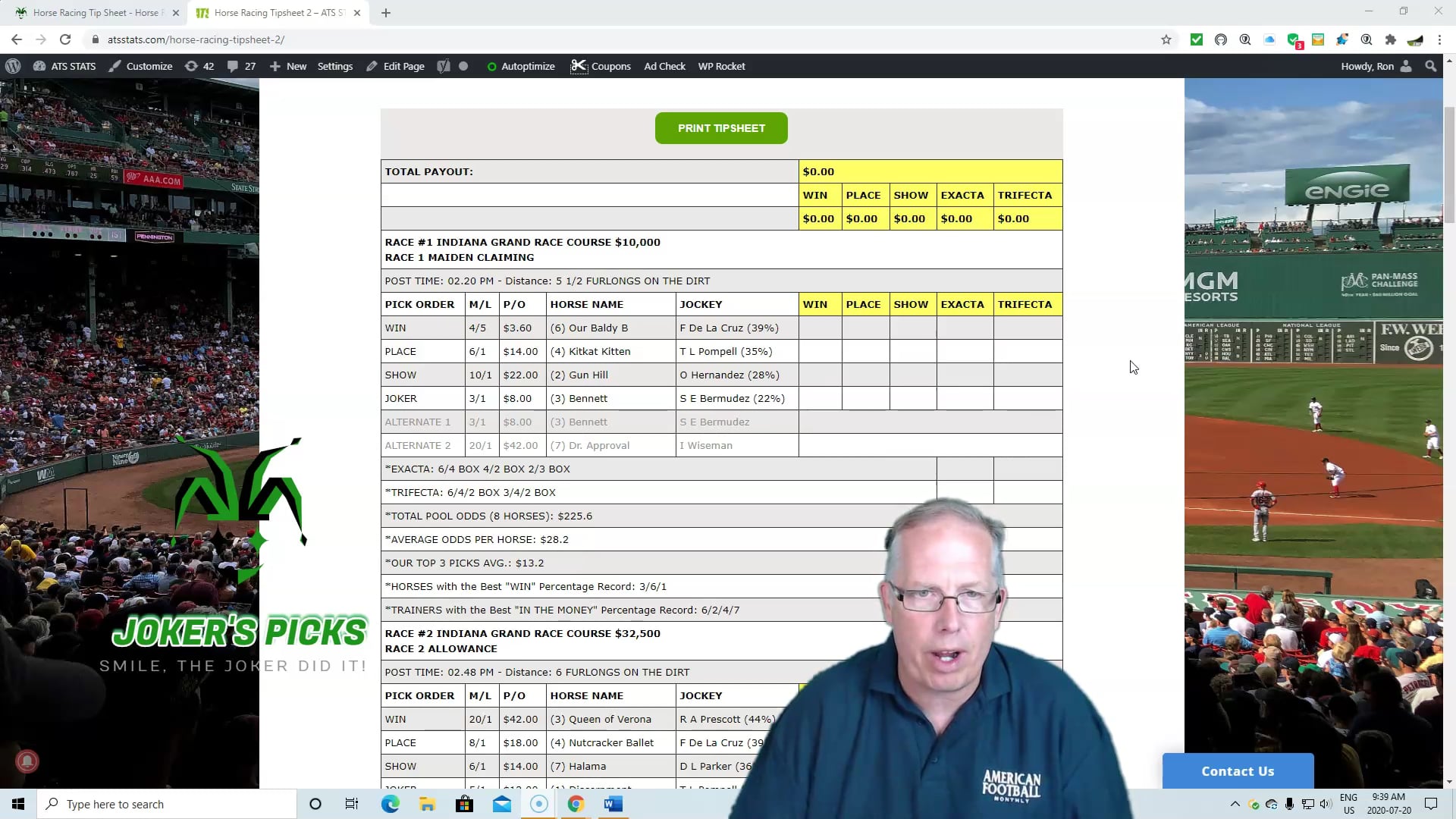Open the Extensions puzzle-piece menu
The width and height of the screenshot is (1456, 819).
click(1391, 39)
